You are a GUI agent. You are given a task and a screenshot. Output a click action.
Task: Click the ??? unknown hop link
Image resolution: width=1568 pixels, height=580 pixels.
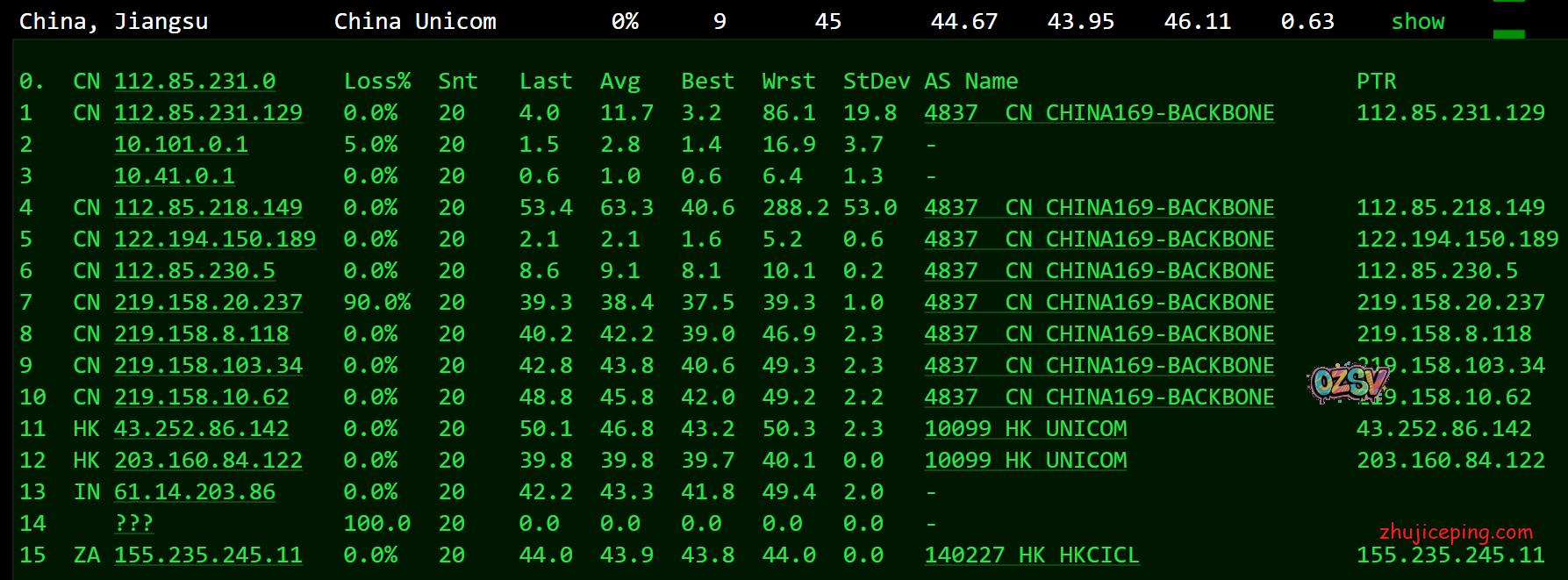click(x=133, y=524)
